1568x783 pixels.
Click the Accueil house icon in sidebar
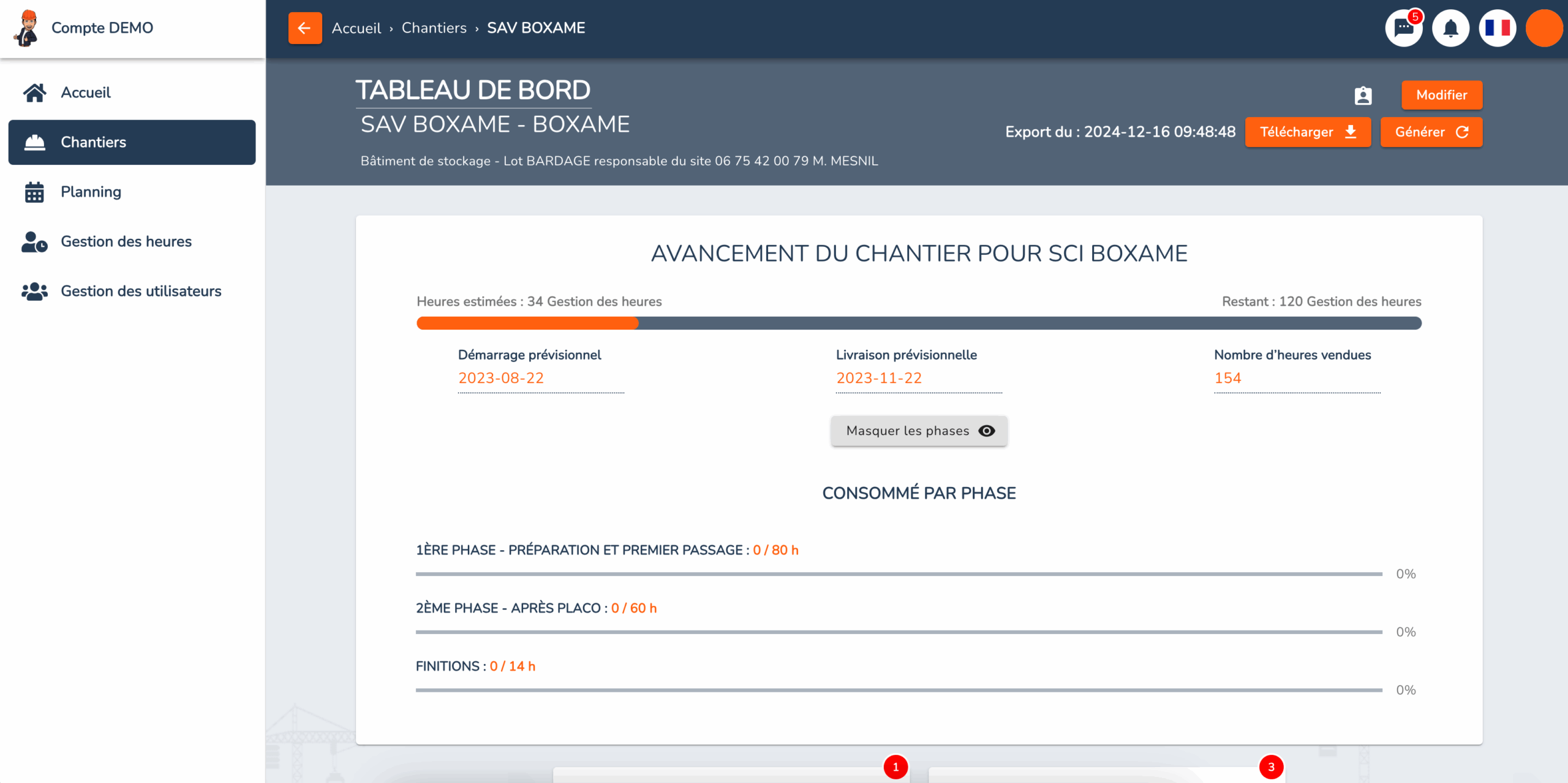tap(34, 93)
